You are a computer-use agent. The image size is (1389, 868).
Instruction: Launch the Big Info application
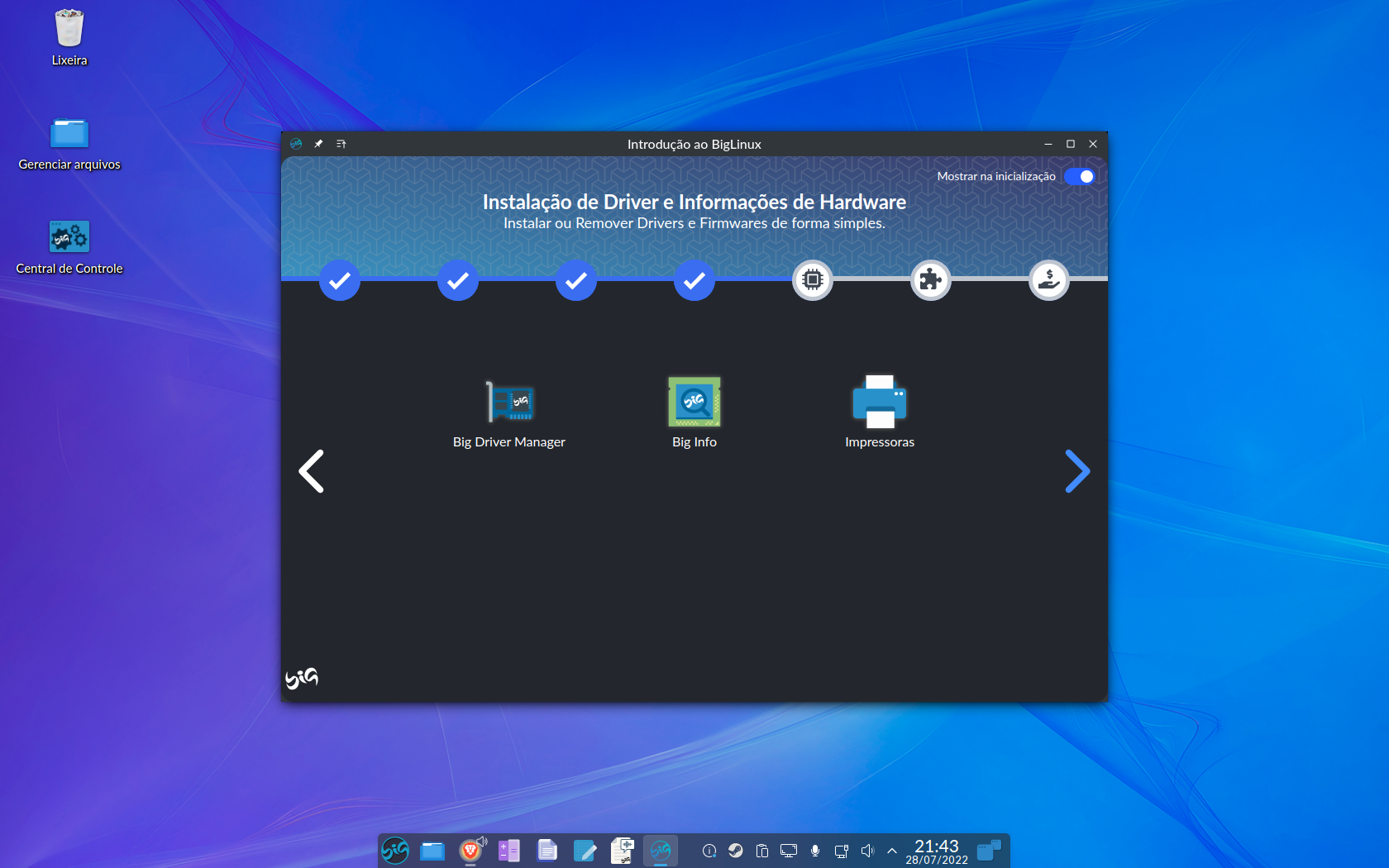tap(694, 413)
